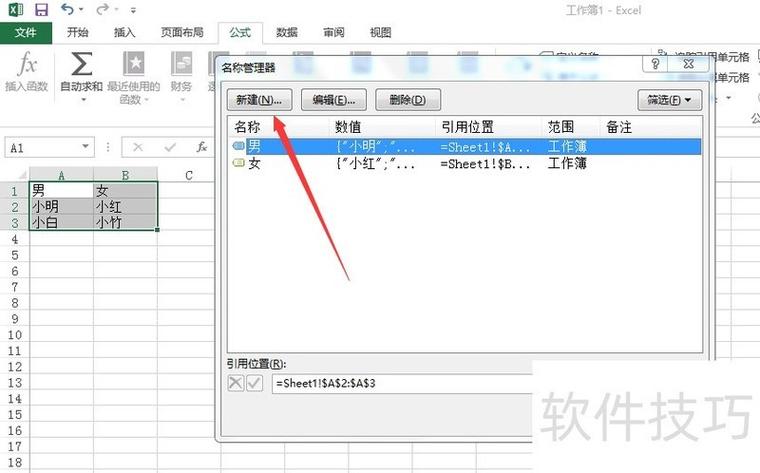Open the quick access toolbar customize dropdown
This screenshot has width=760, height=473.
[133, 10]
